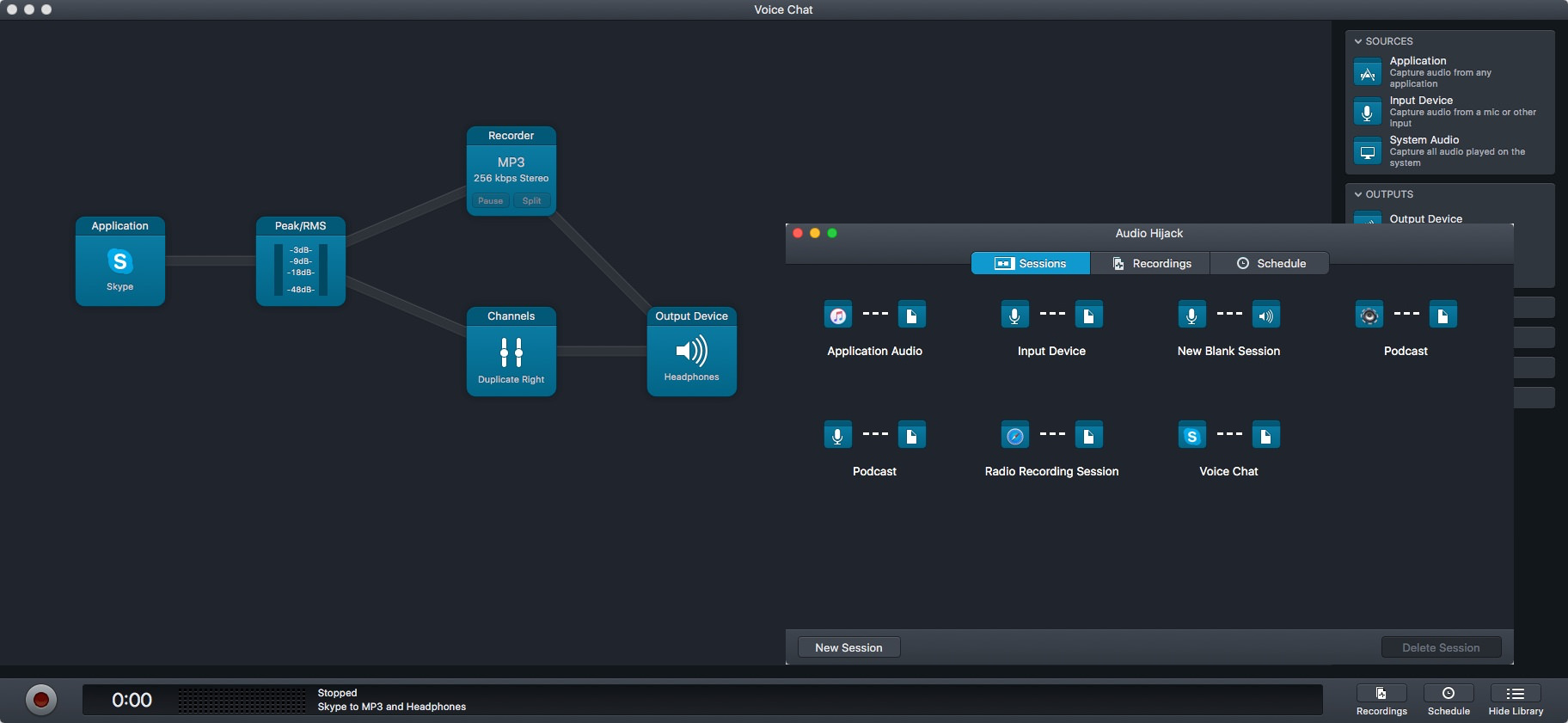
Task: Open the Schedule clock icon in bottom toolbar
Action: pos(1449,694)
